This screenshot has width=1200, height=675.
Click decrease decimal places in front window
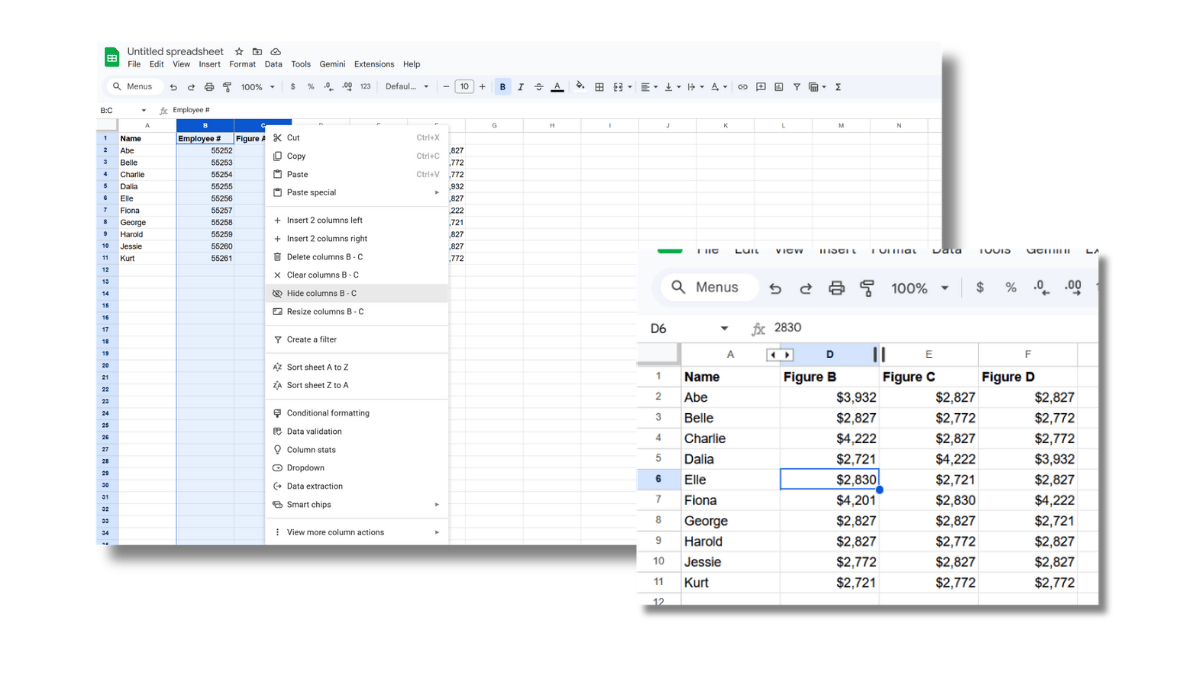click(1041, 288)
